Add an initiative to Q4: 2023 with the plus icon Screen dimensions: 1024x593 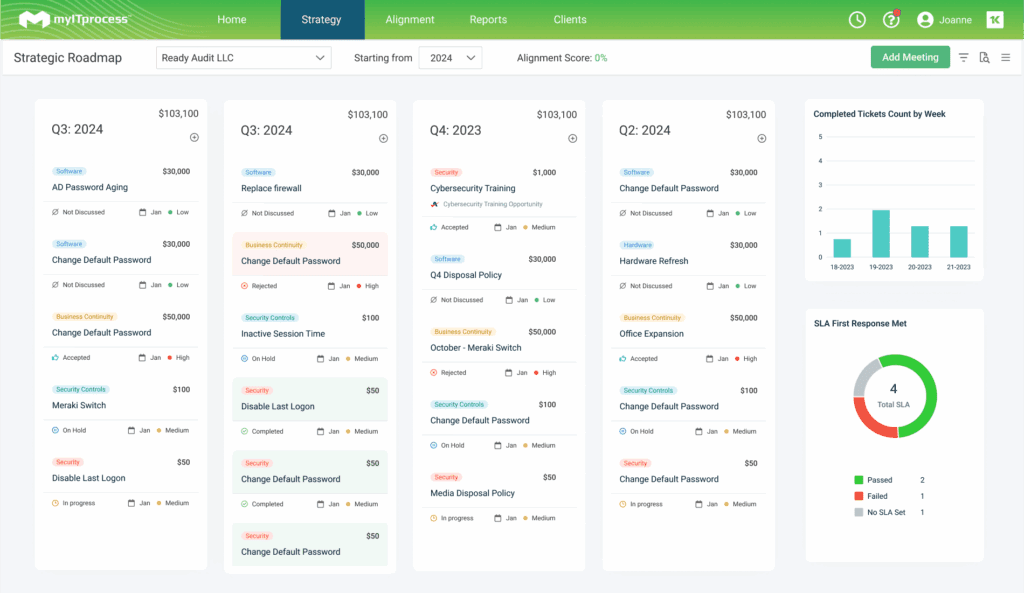[x=572, y=139]
